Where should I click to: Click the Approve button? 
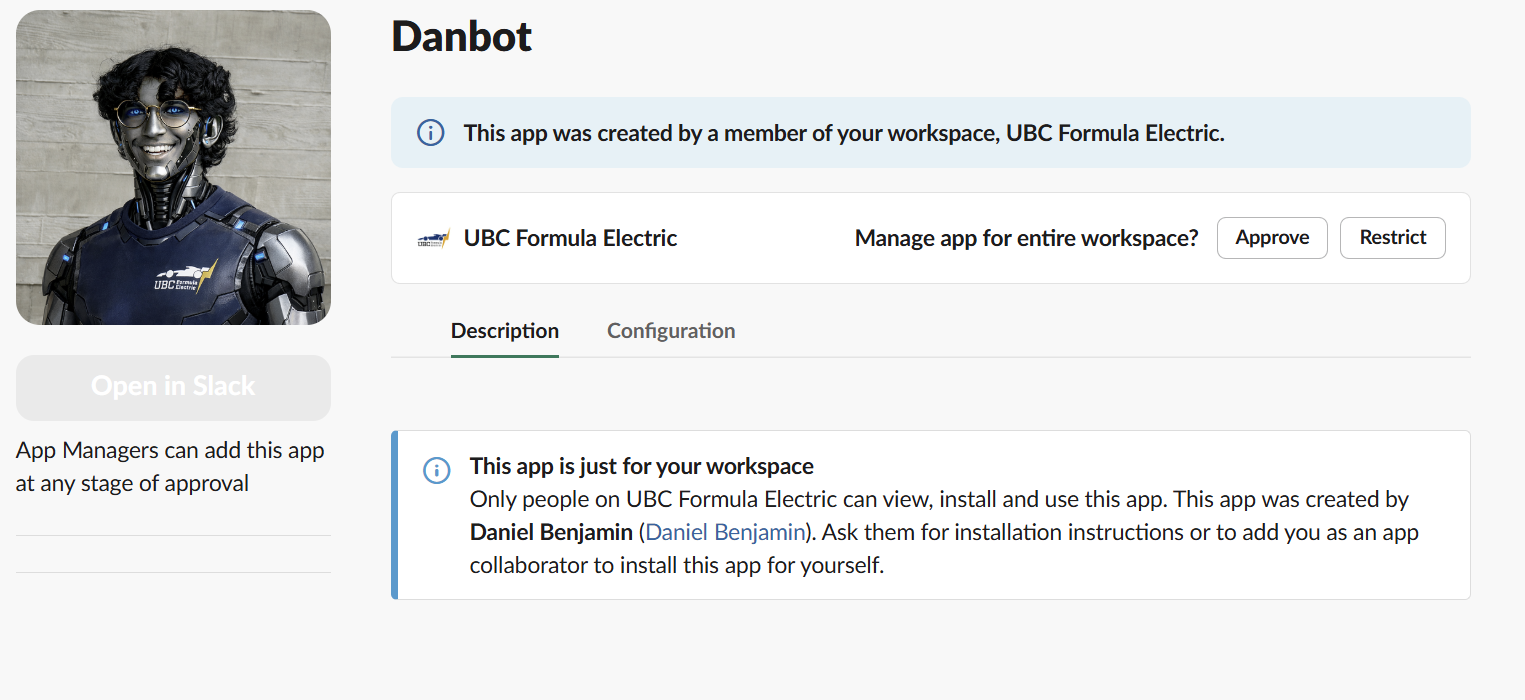[1272, 238]
